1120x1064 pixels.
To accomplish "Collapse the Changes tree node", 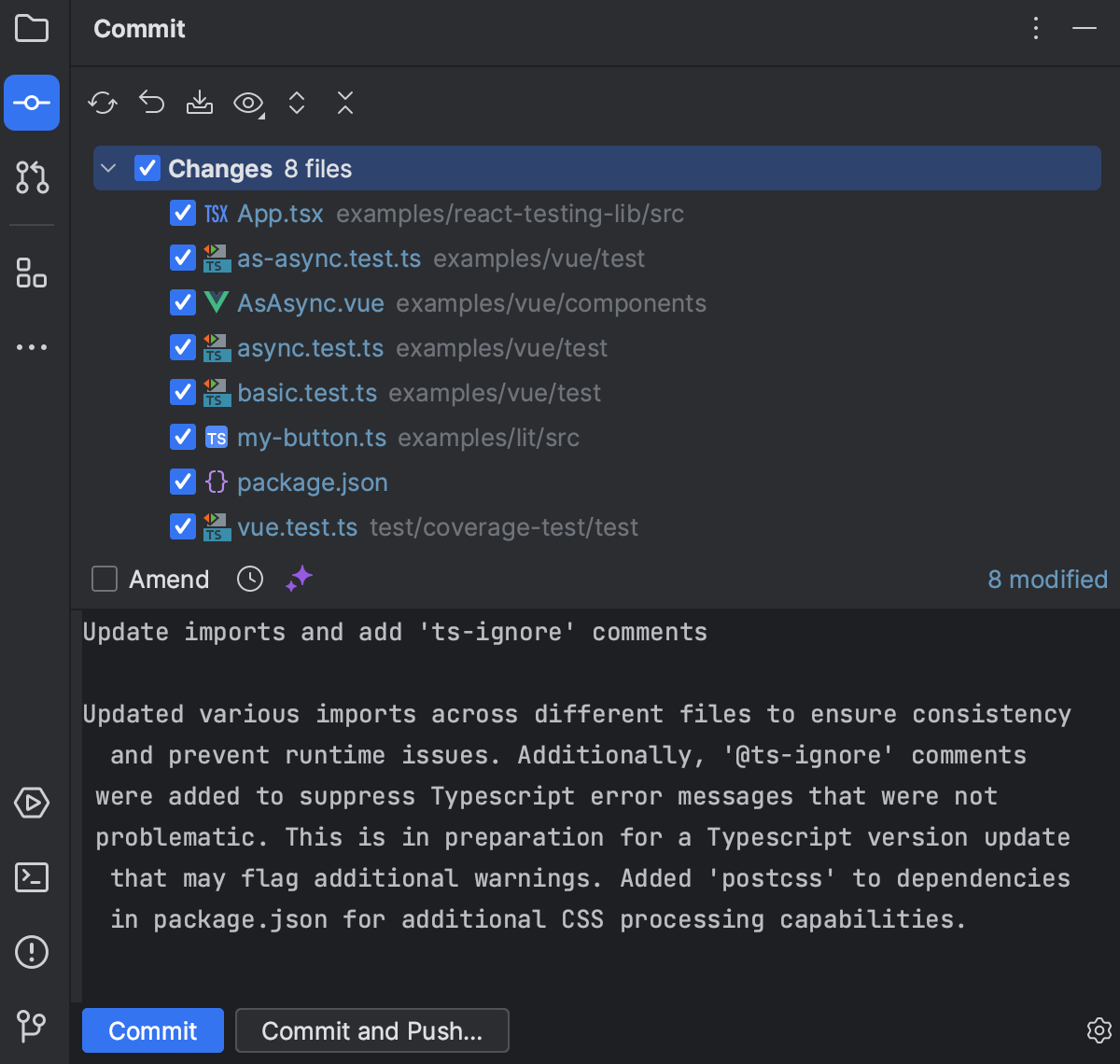I will 108,169.
